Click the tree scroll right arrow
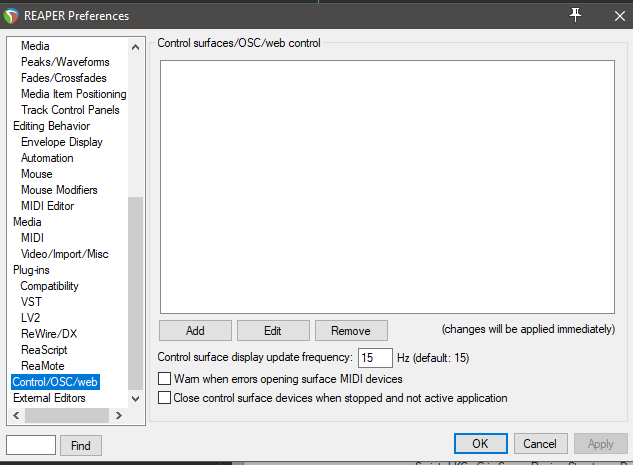Viewport: 633px width, 465px height. 118,415
